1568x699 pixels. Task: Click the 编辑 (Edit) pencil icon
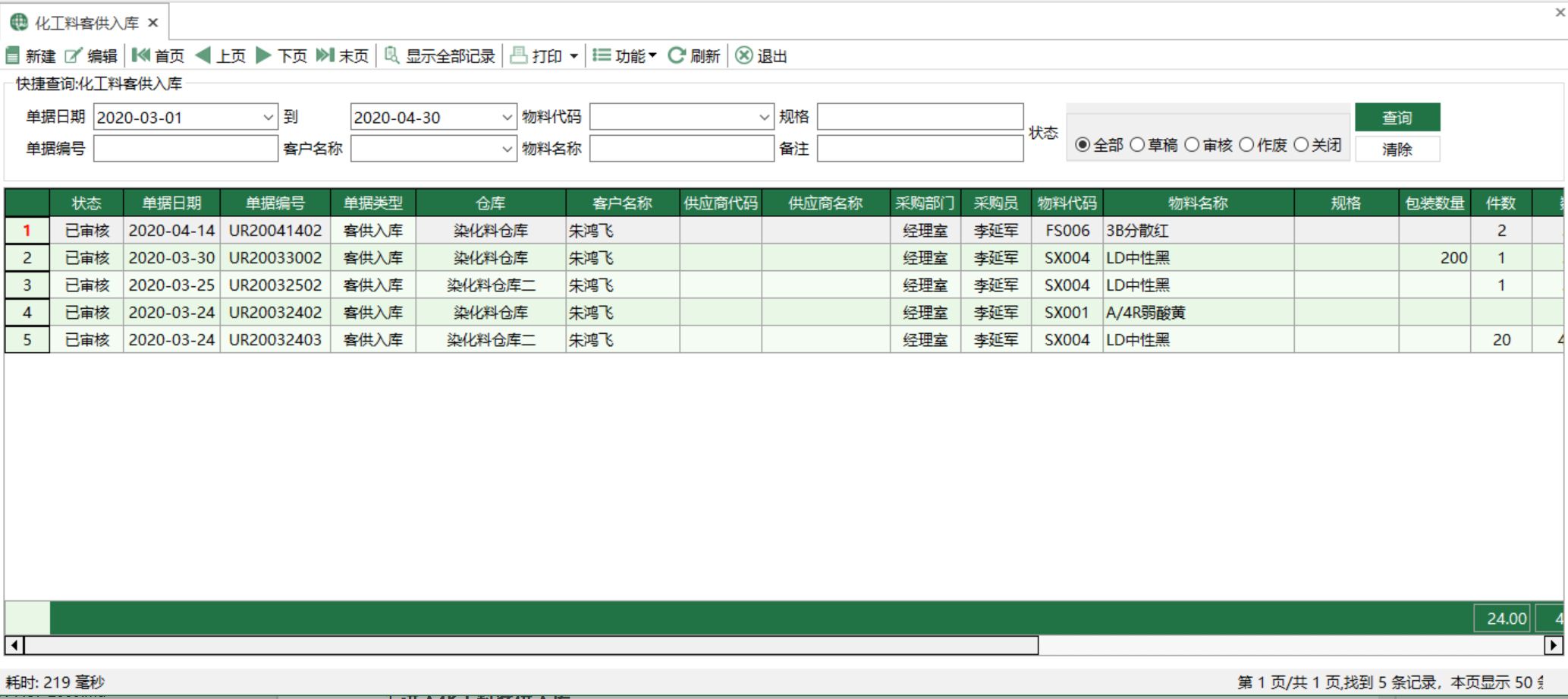(x=74, y=55)
